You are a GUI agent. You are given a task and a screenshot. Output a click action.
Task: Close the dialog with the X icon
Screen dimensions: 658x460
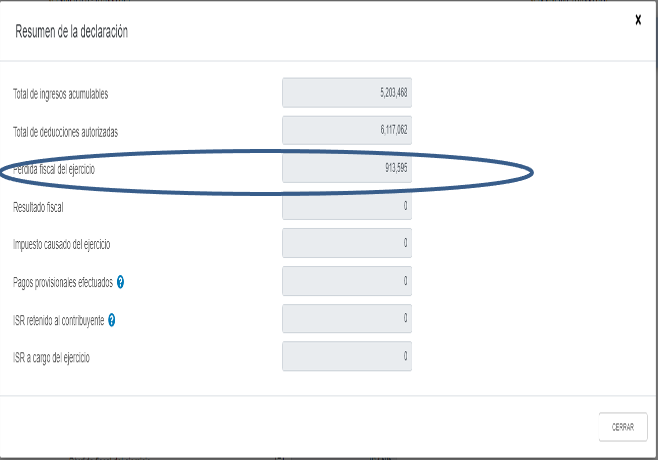(638, 20)
